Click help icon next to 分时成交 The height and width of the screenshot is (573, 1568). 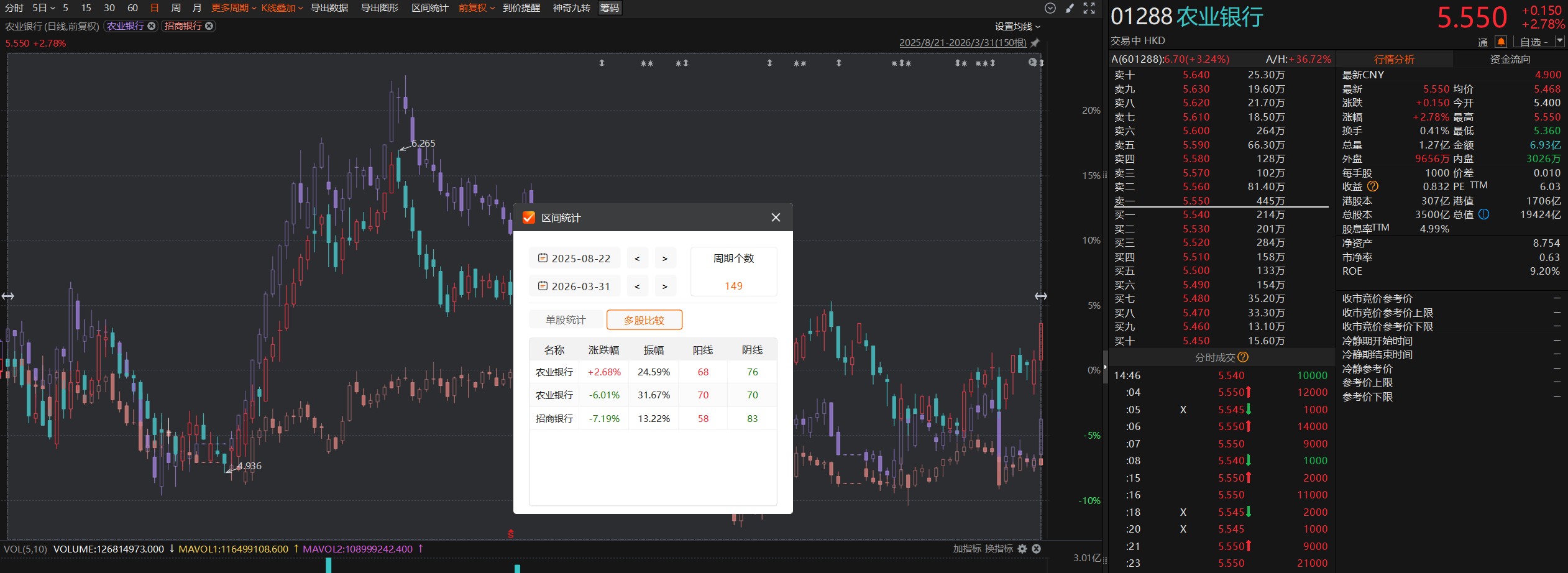(1243, 357)
